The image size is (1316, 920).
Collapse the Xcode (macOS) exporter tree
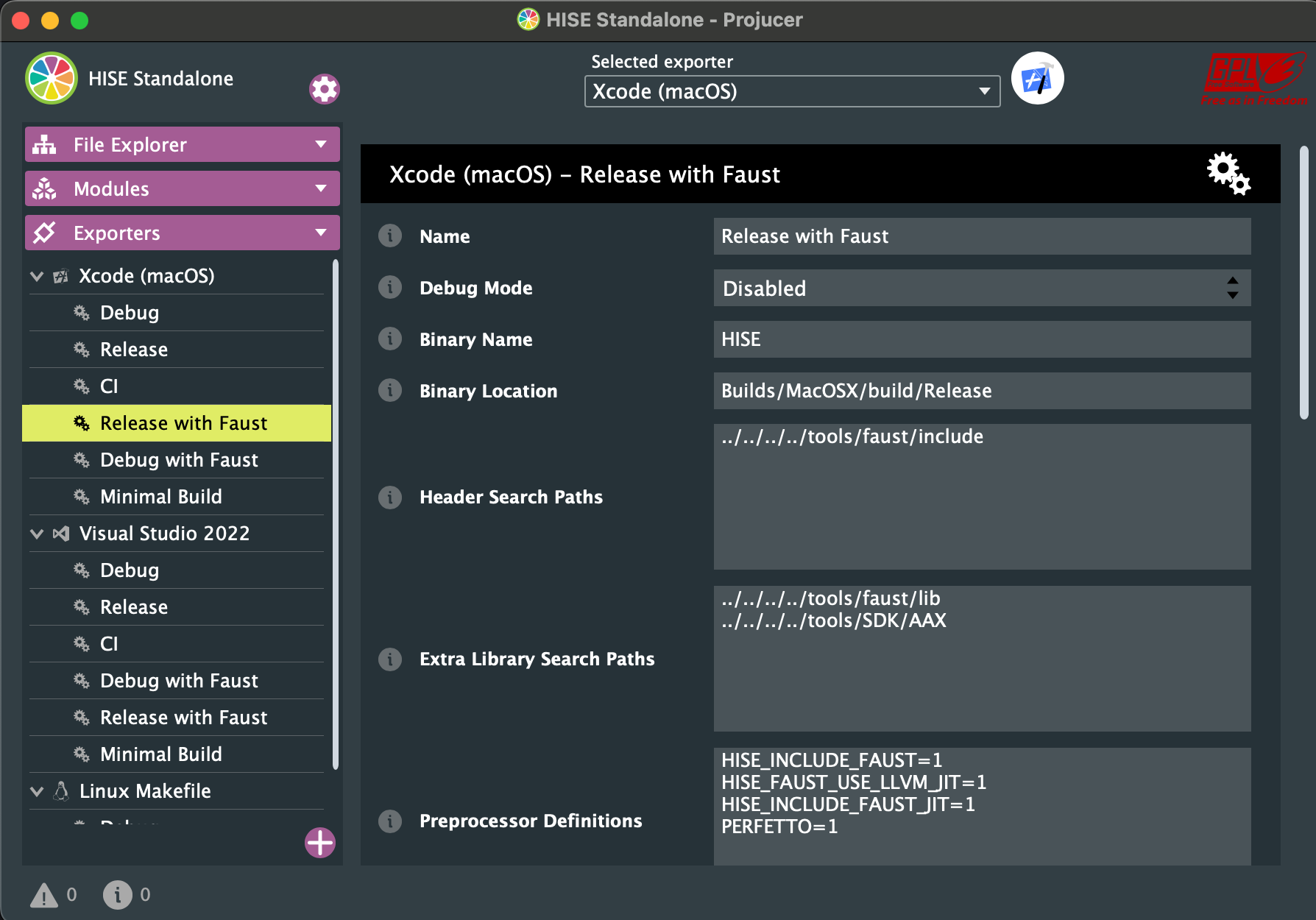(37, 276)
